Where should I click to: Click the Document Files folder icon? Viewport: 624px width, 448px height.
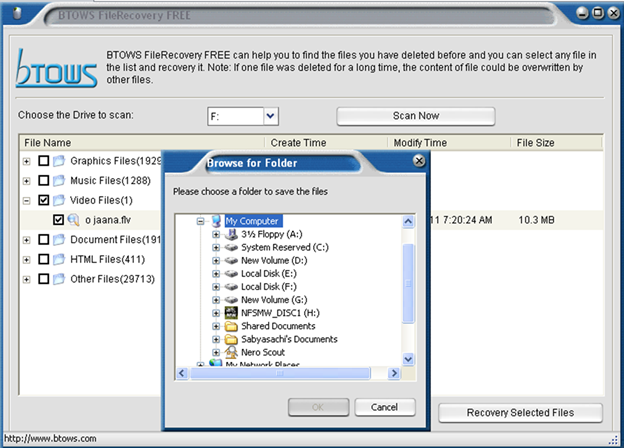pyautogui.click(x=59, y=240)
